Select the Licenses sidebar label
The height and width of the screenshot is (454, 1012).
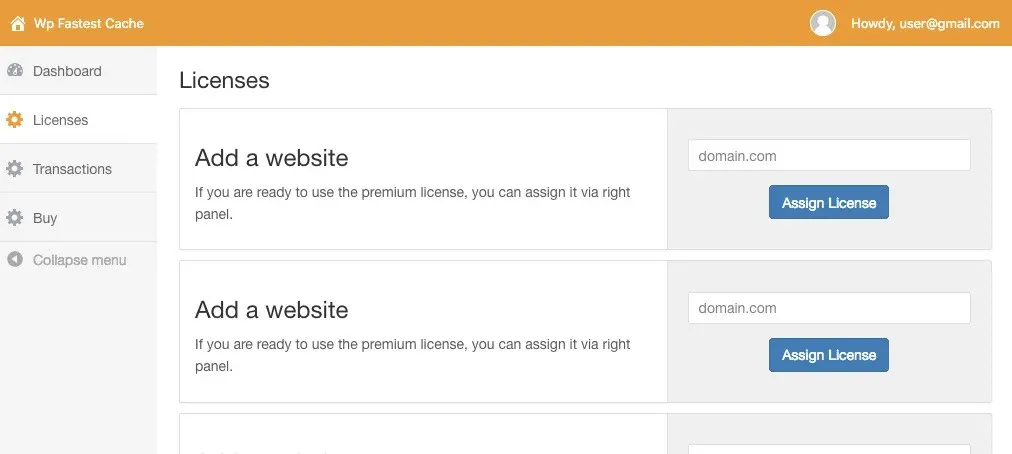tap(61, 120)
